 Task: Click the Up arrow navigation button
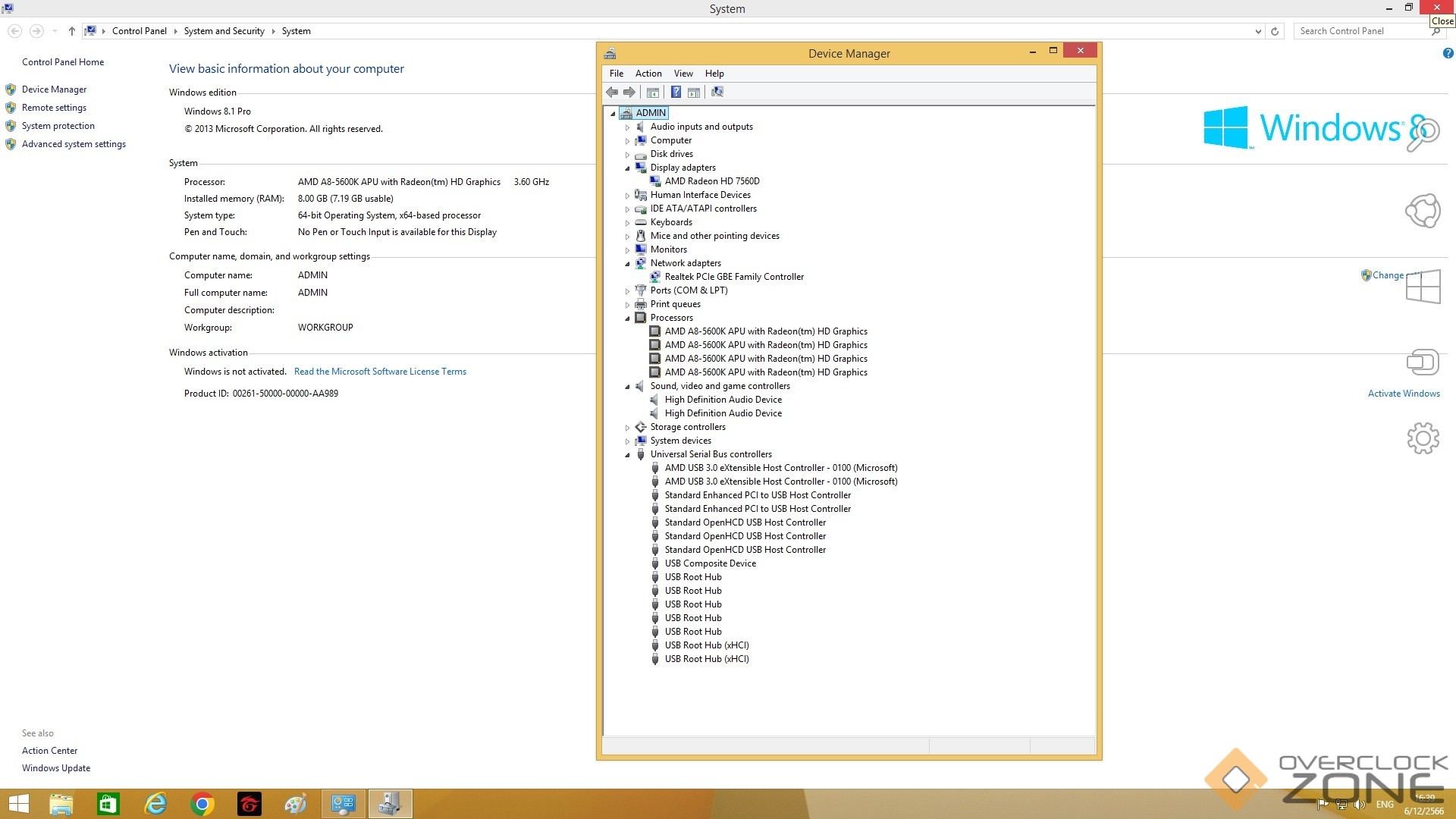click(71, 31)
